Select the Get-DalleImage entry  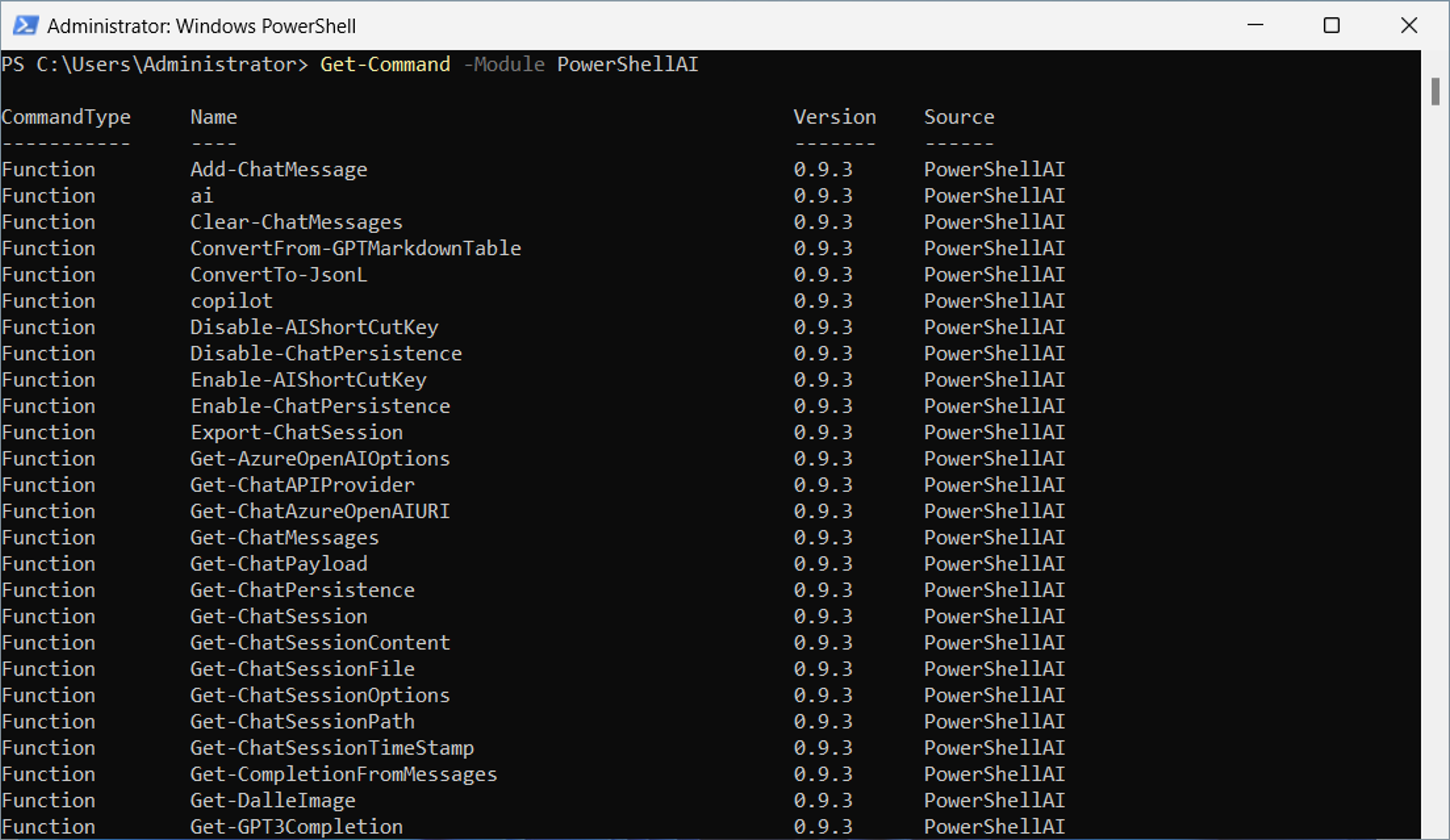coord(273,801)
